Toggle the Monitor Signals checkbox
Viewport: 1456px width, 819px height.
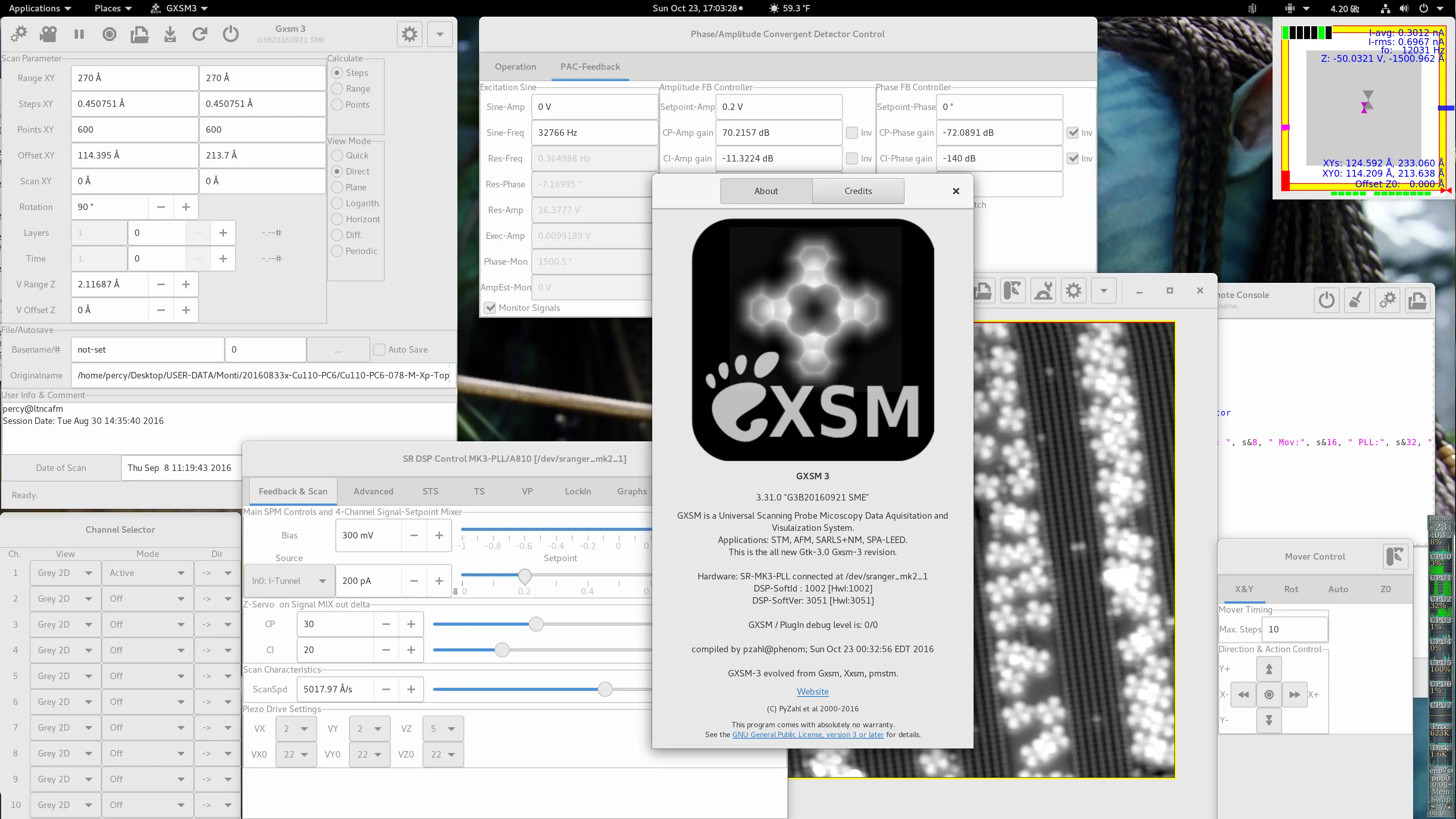489,307
